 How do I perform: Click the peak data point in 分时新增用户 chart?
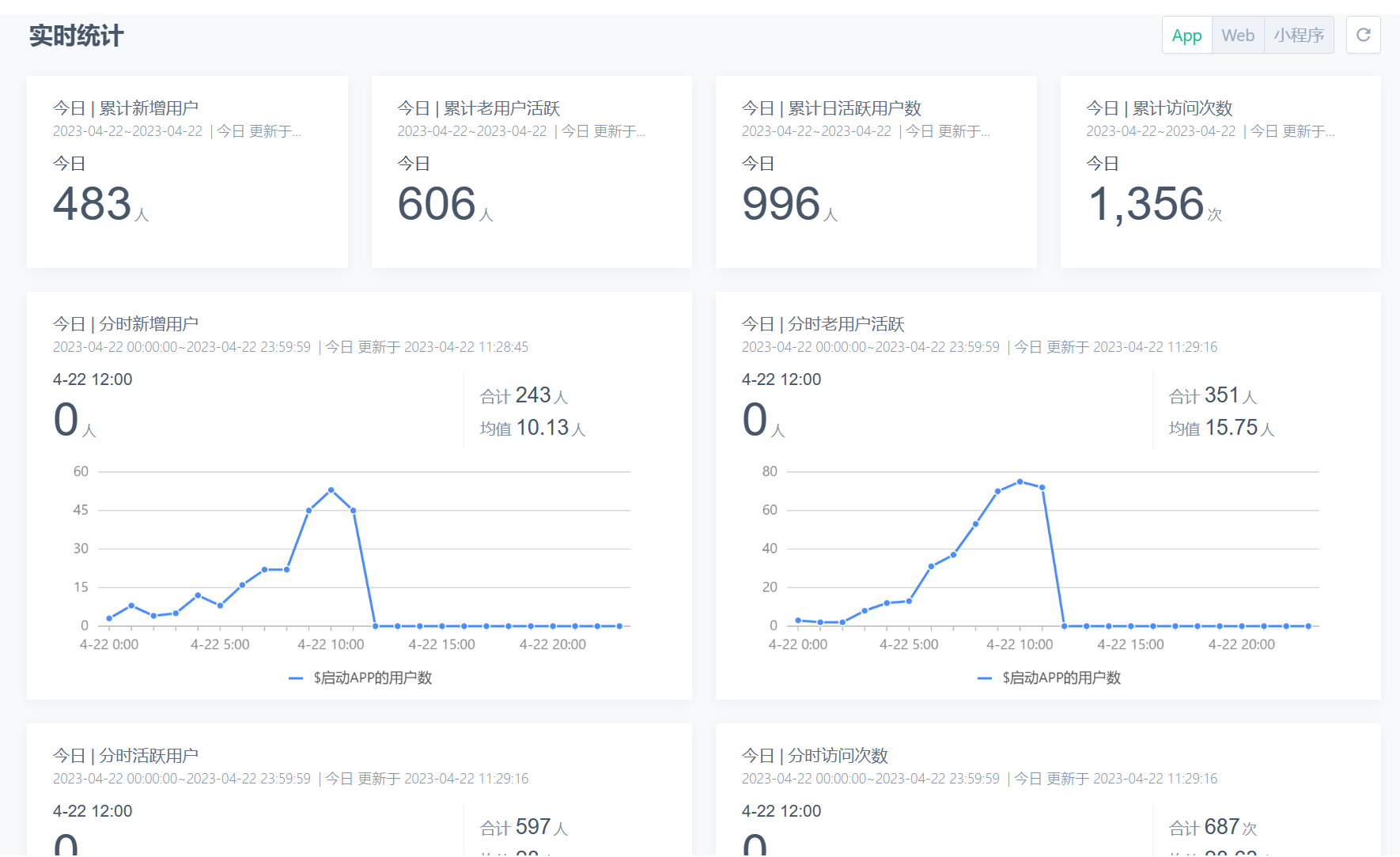click(331, 490)
